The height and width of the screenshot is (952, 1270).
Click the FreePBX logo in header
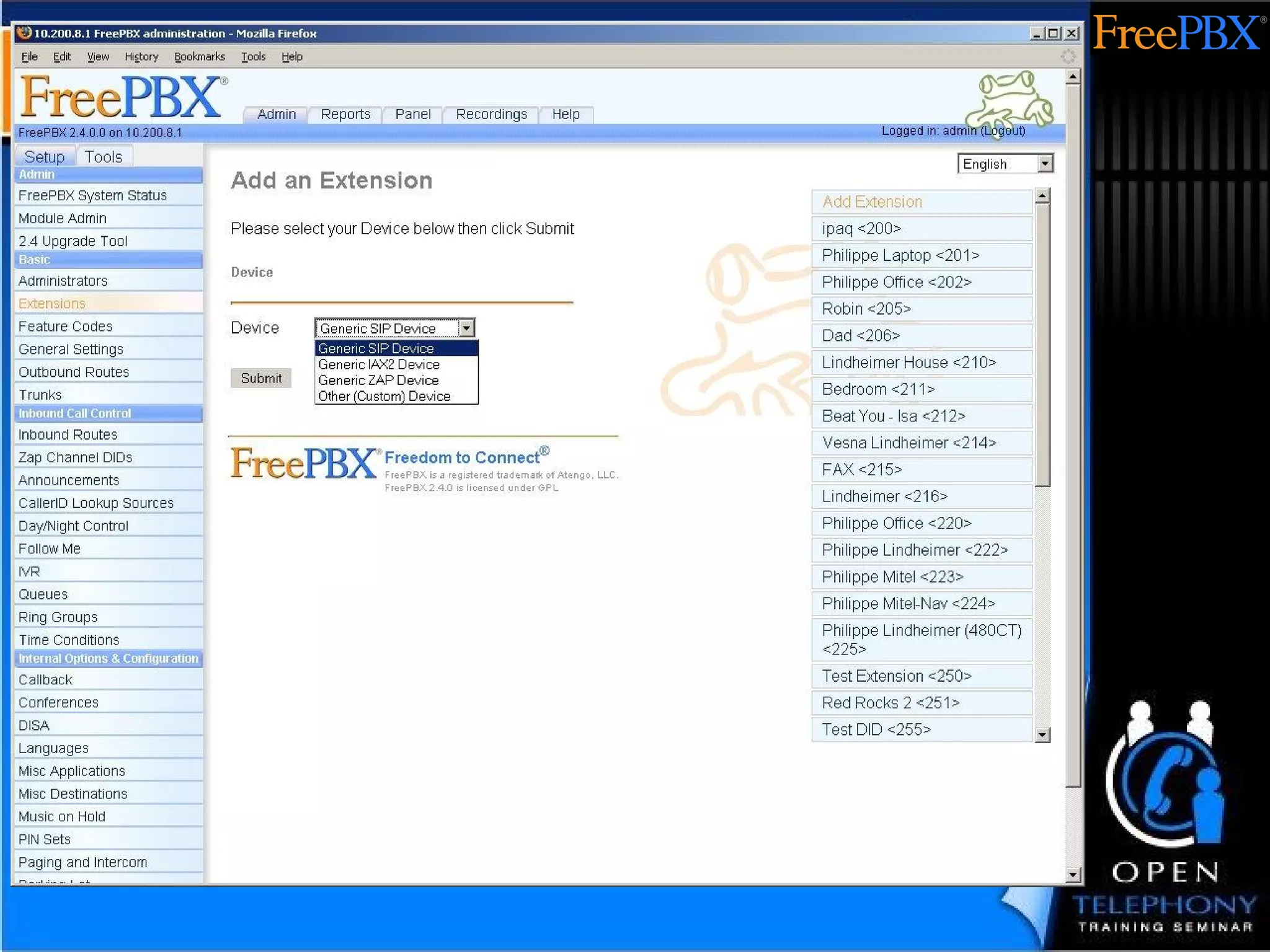pyautogui.click(x=121, y=97)
